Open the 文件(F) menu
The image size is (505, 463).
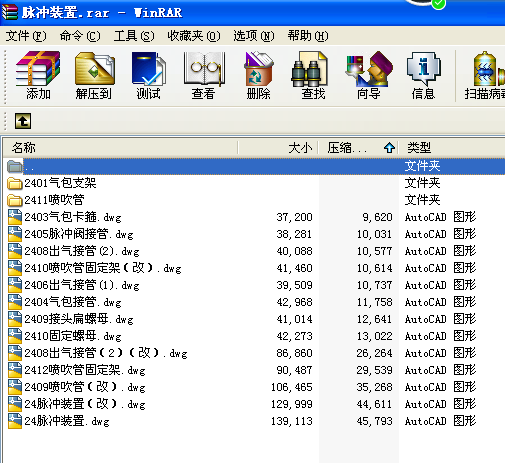[x=26, y=36]
